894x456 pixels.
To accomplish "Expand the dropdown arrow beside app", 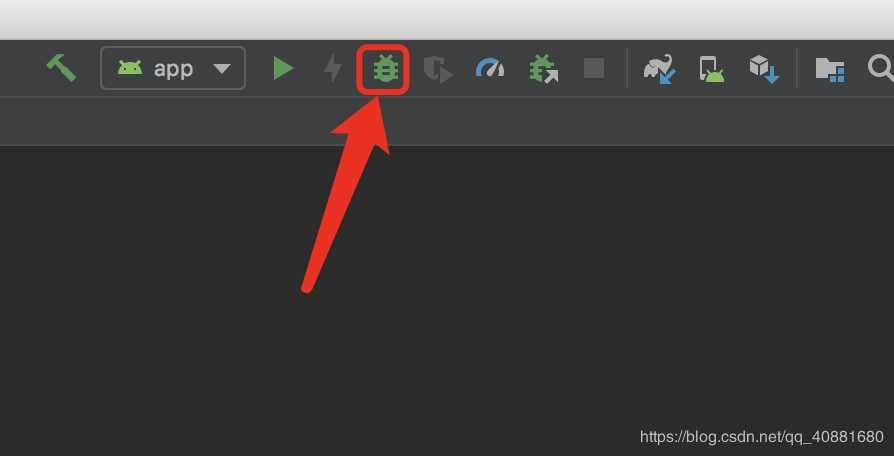I will point(222,69).
